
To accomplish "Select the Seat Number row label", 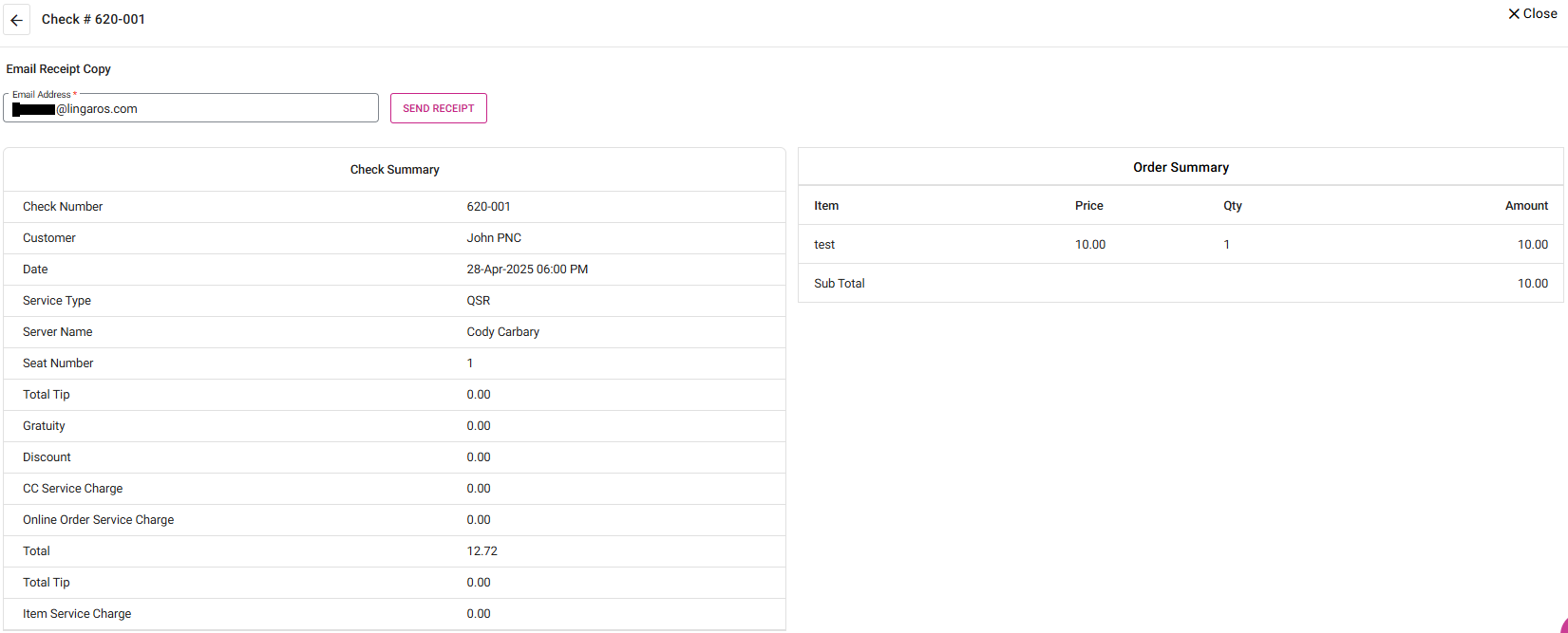I will [x=58, y=363].
